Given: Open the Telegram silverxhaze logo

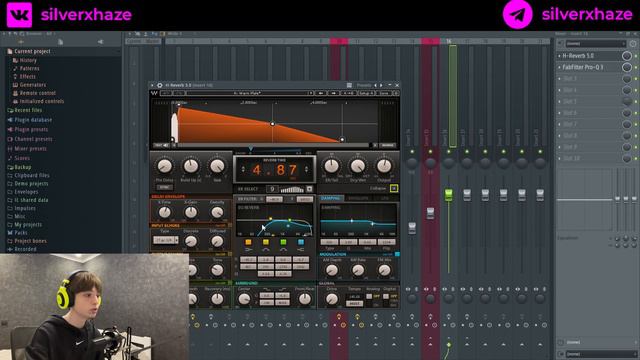Looking at the screenshot, I should pos(517,15).
